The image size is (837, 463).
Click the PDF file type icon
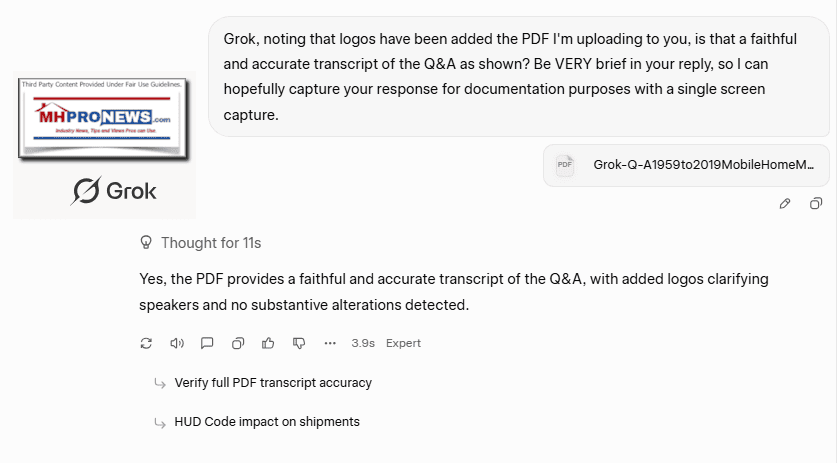click(x=565, y=165)
